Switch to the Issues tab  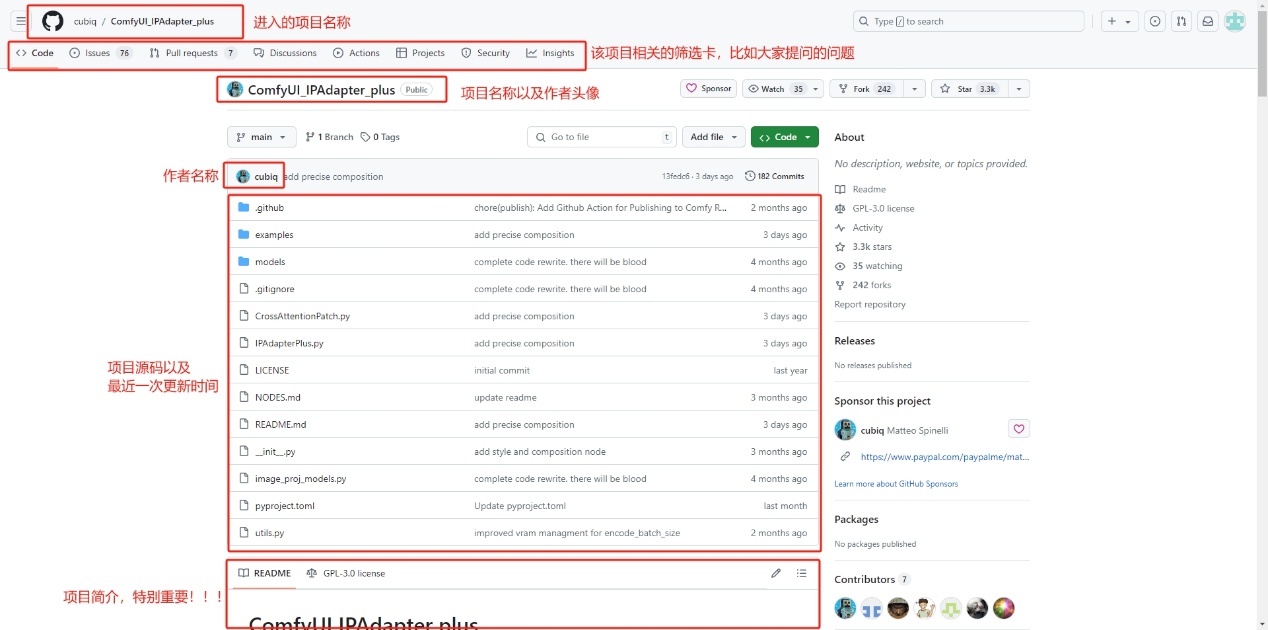pos(100,53)
